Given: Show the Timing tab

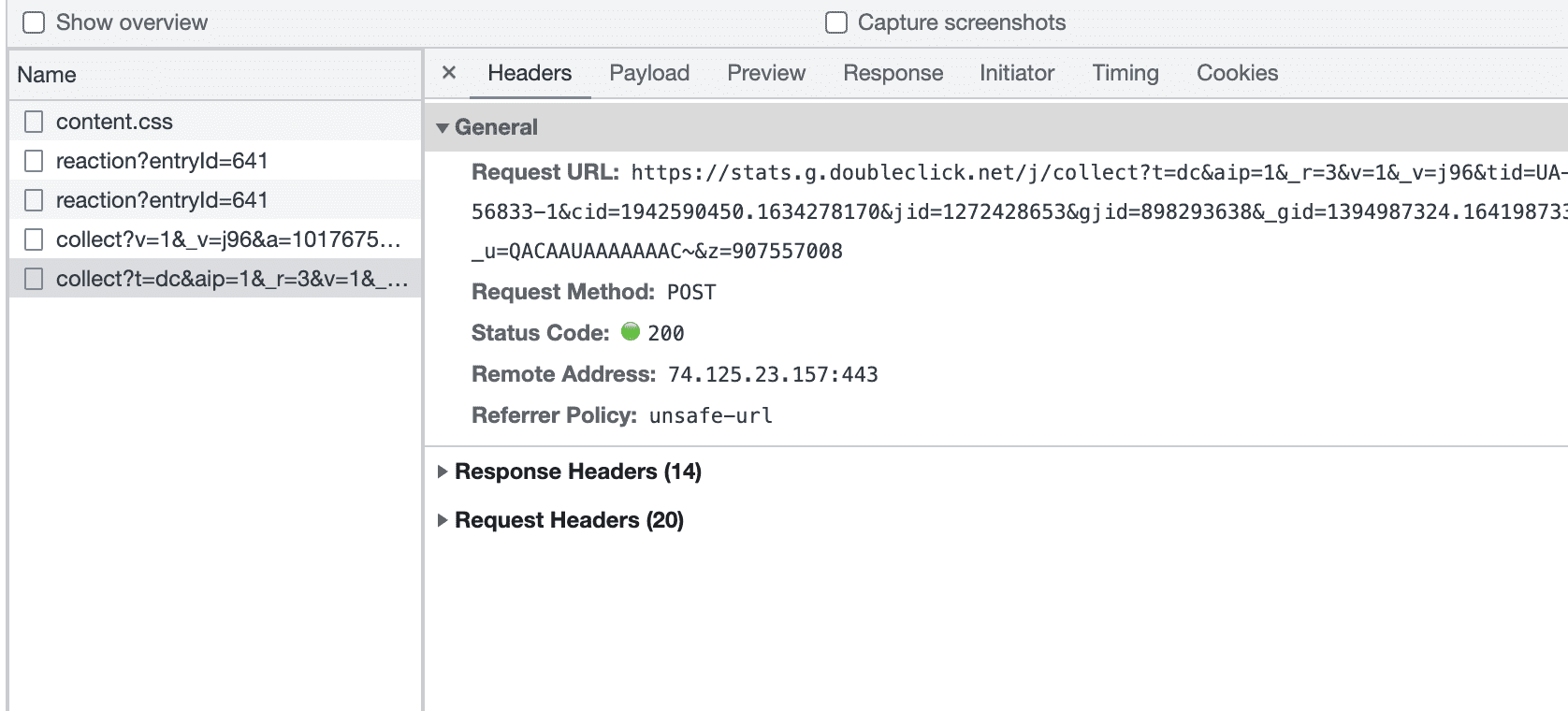Looking at the screenshot, I should 1125,73.
